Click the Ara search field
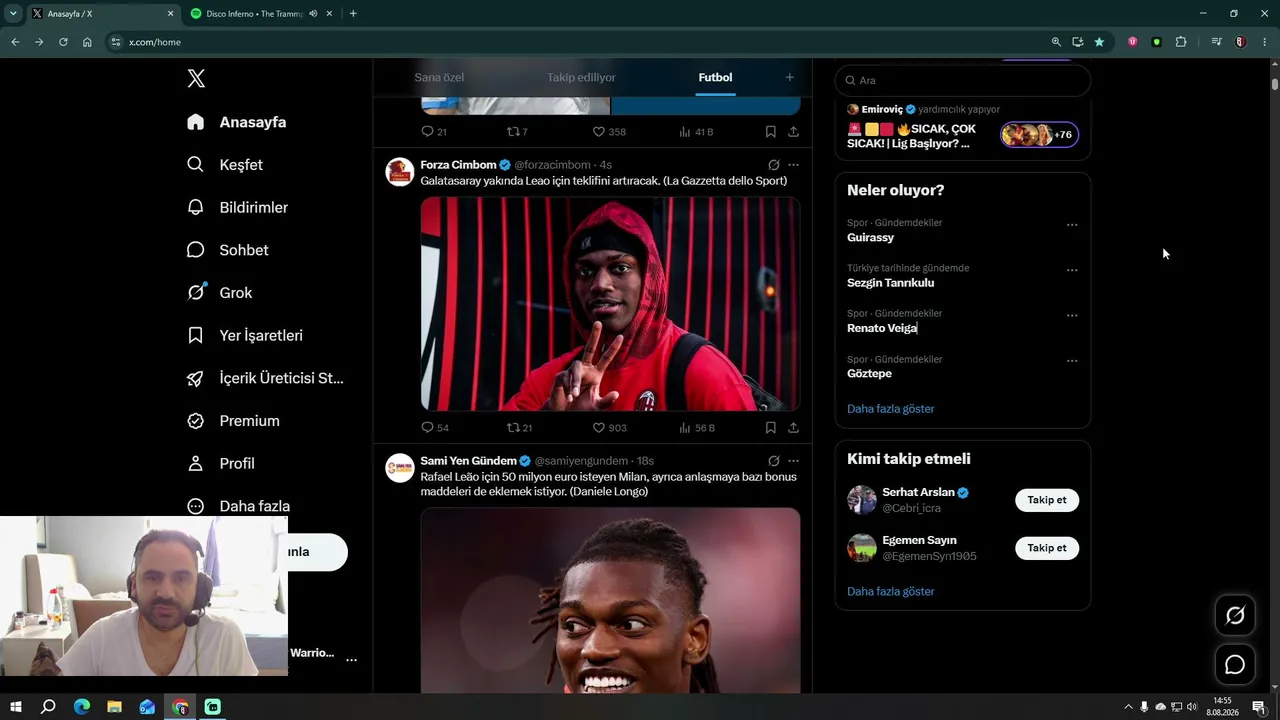Viewport: 1280px width, 720px height. pyautogui.click(x=962, y=80)
